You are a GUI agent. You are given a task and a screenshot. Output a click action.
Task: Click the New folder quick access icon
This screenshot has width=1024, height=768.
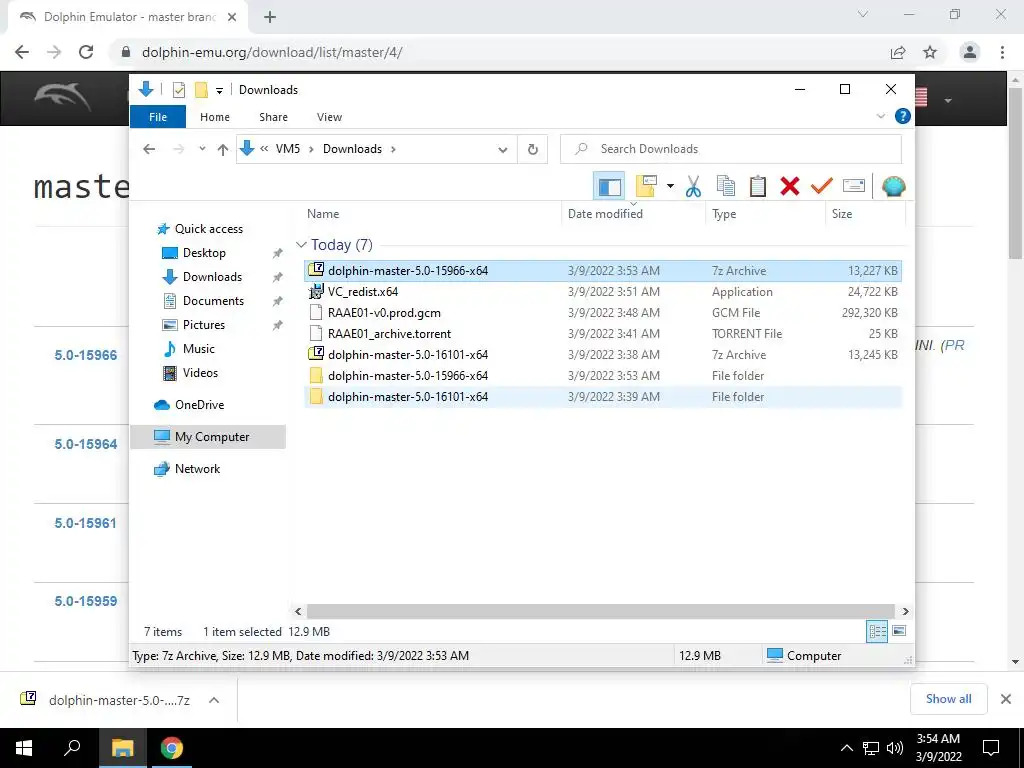(201, 90)
